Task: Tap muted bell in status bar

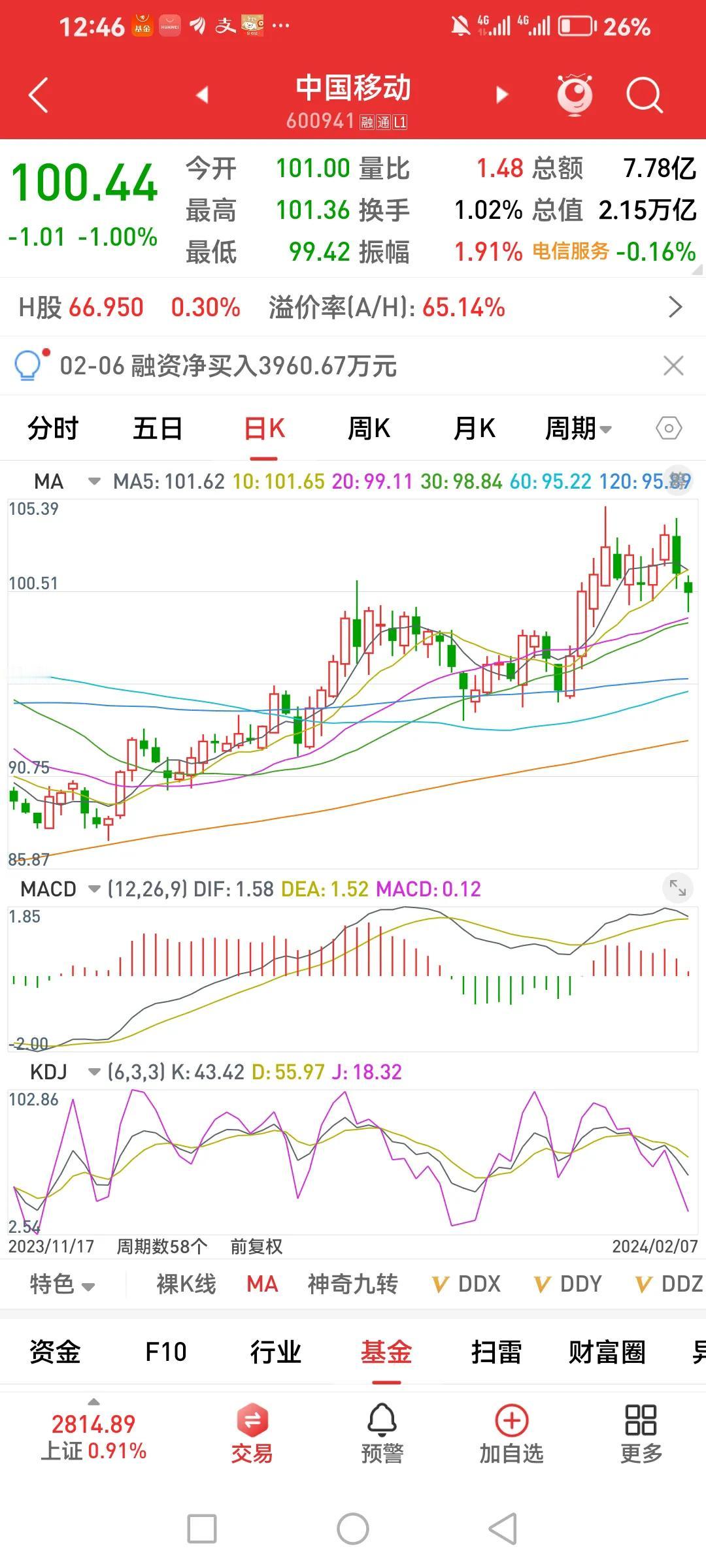Action: point(460,26)
